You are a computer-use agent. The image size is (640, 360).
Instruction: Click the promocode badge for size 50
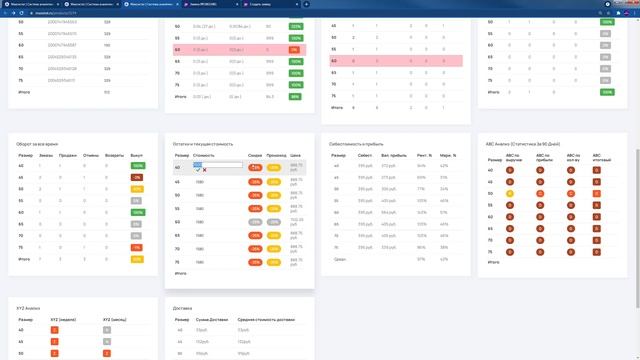click(274, 196)
